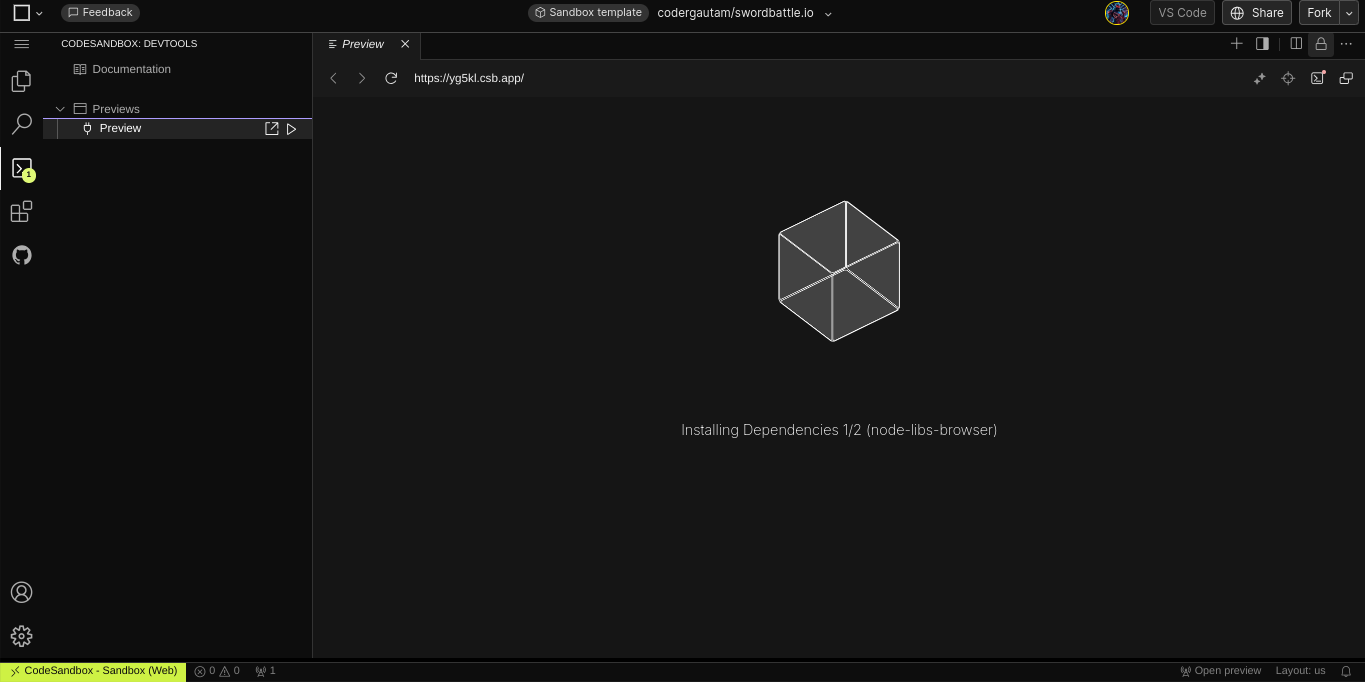Select the Preview tab

pos(362,44)
